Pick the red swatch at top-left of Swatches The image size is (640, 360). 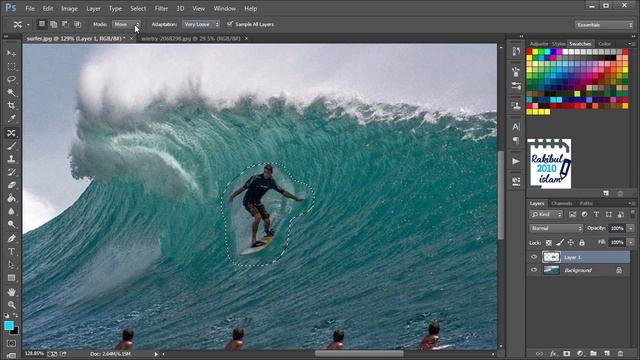point(529,52)
